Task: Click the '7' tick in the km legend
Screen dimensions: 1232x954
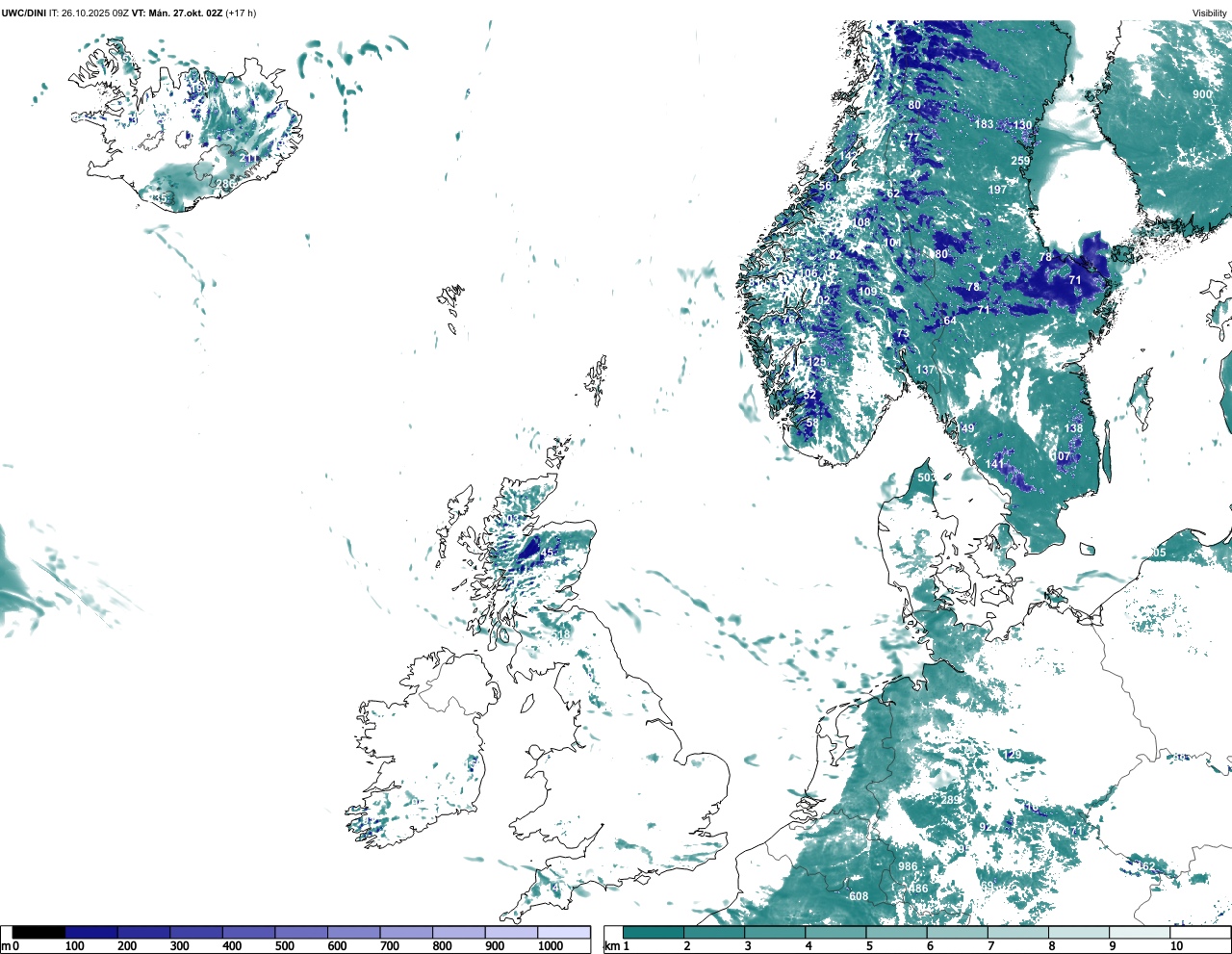Action: 990,946
